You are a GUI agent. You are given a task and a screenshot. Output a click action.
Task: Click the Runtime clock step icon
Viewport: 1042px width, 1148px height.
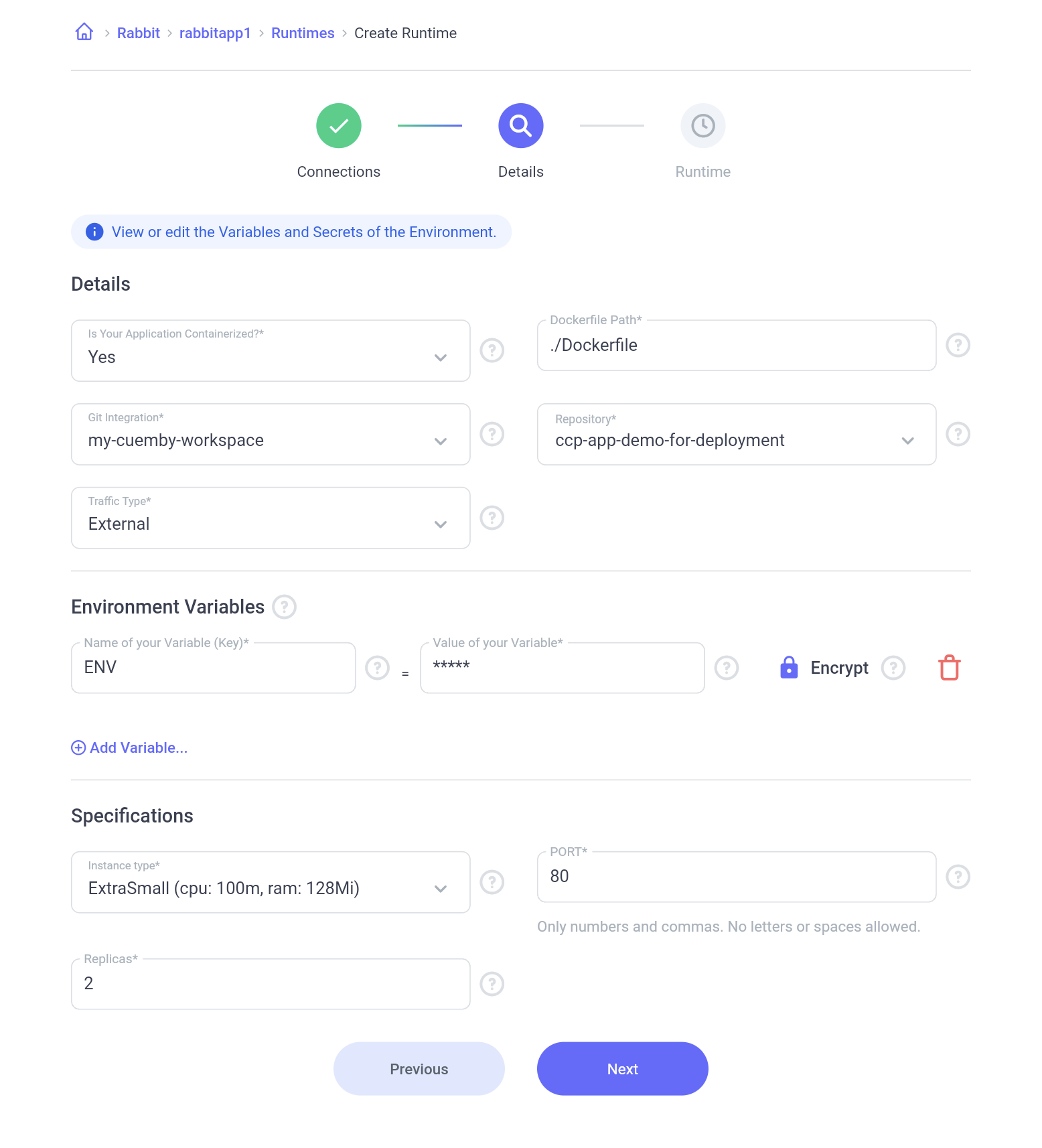point(702,125)
